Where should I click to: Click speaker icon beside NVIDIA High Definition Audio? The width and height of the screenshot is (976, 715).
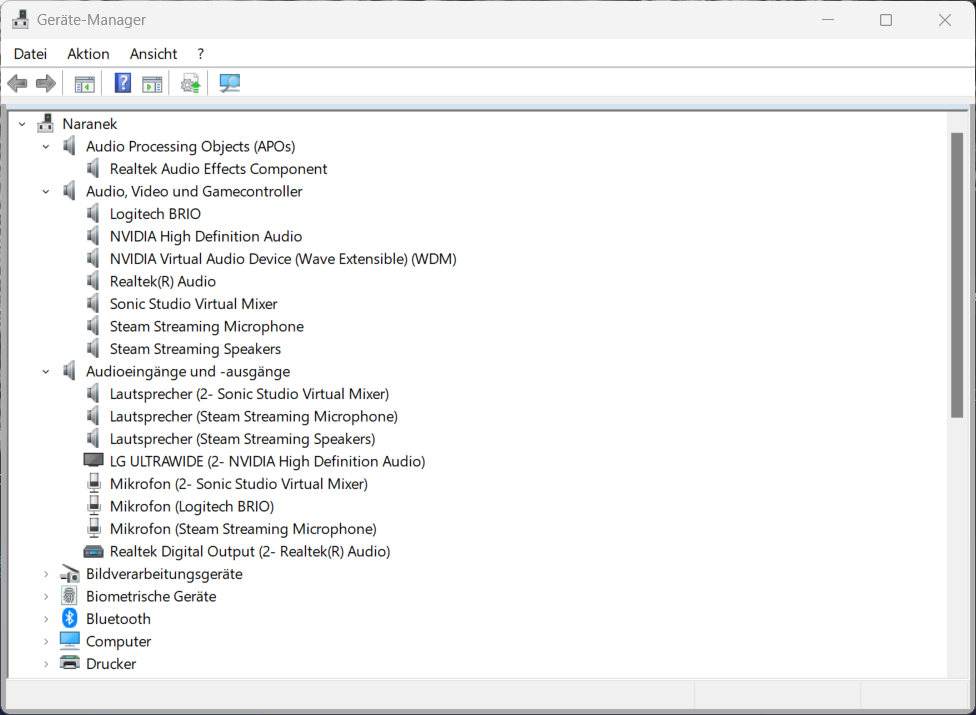[93, 236]
